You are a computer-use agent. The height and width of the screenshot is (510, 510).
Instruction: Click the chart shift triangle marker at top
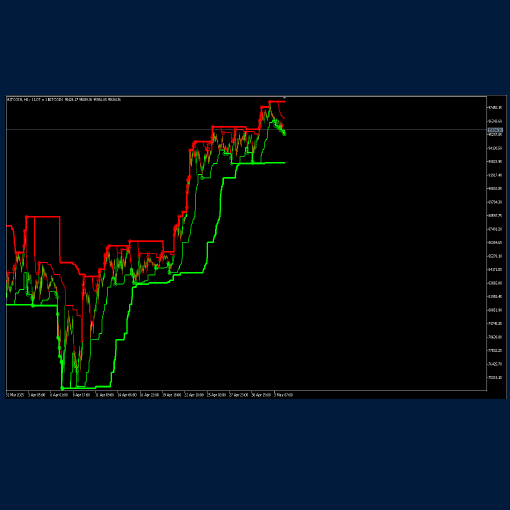[284, 98]
